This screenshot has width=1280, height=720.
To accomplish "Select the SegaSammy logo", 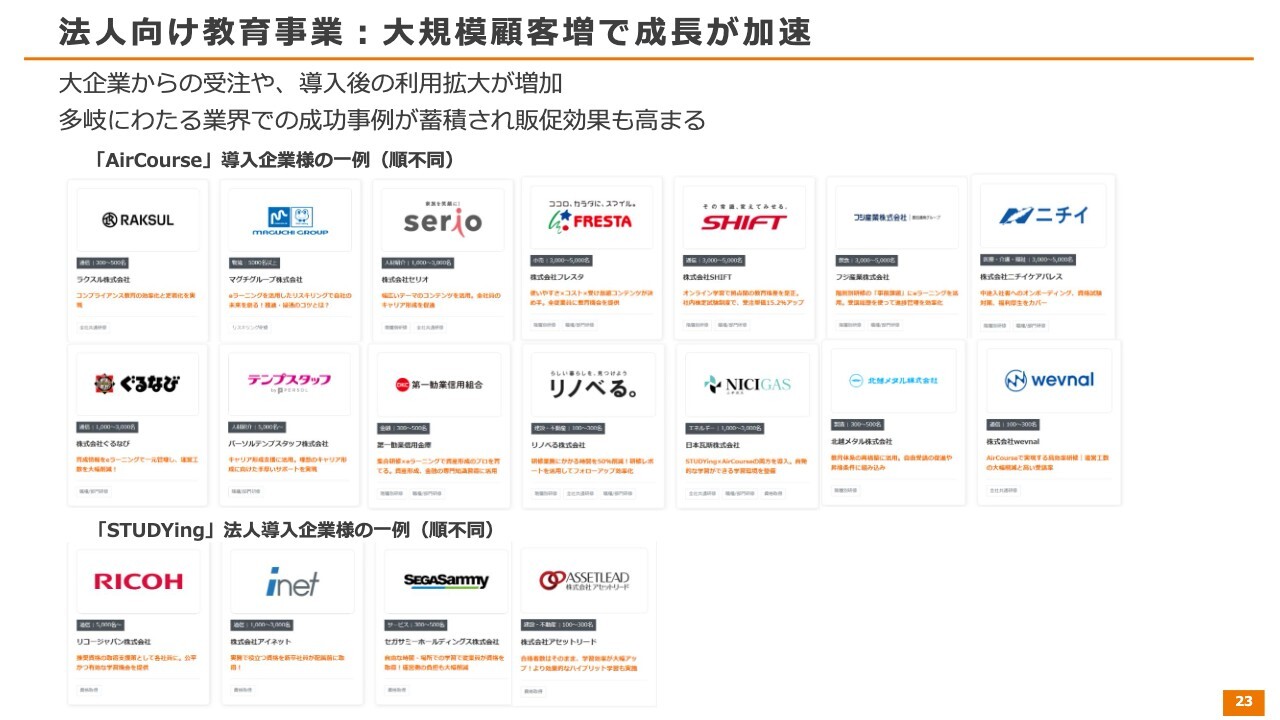I will coord(445,580).
